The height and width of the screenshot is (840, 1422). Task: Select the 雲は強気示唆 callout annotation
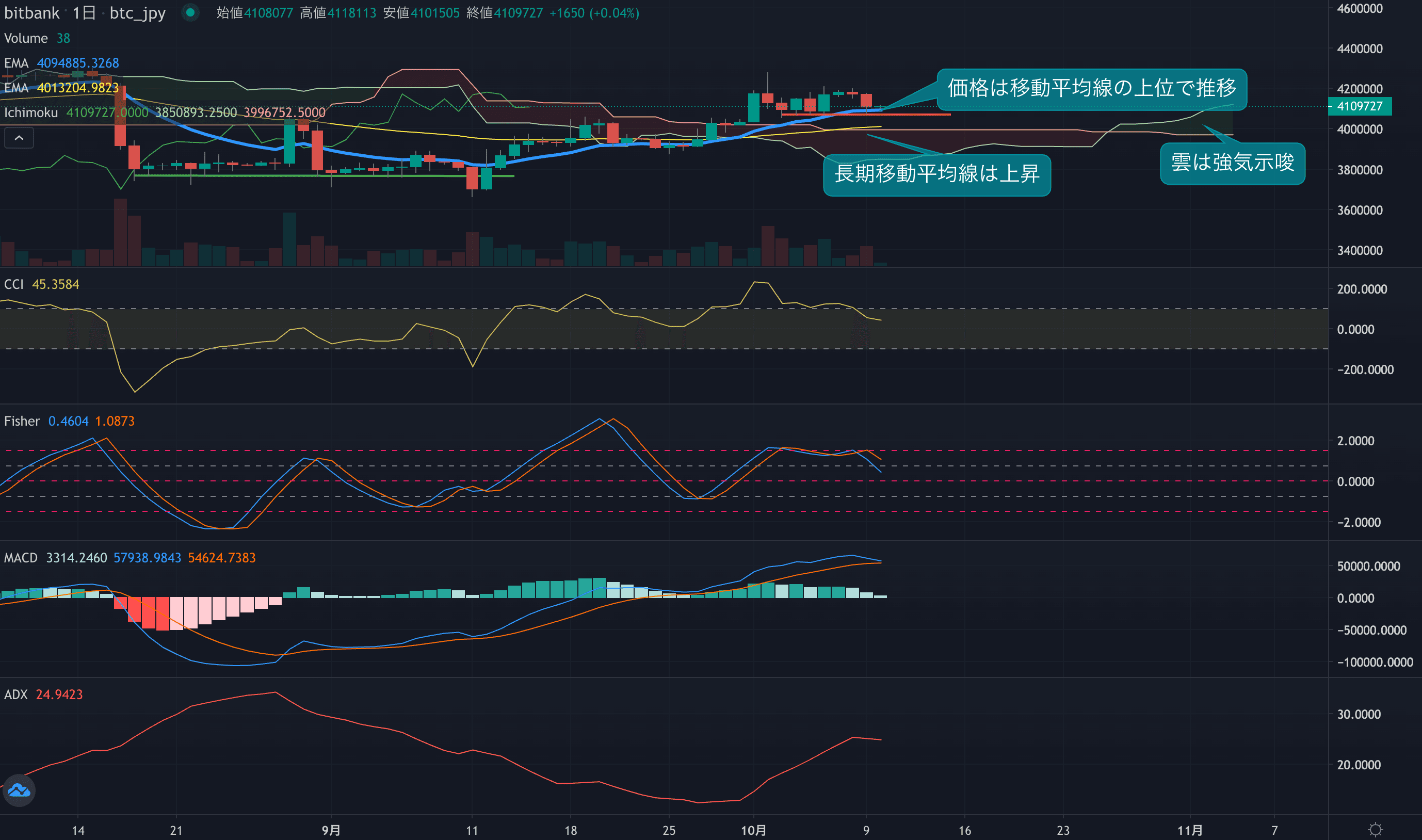tap(1233, 163)
